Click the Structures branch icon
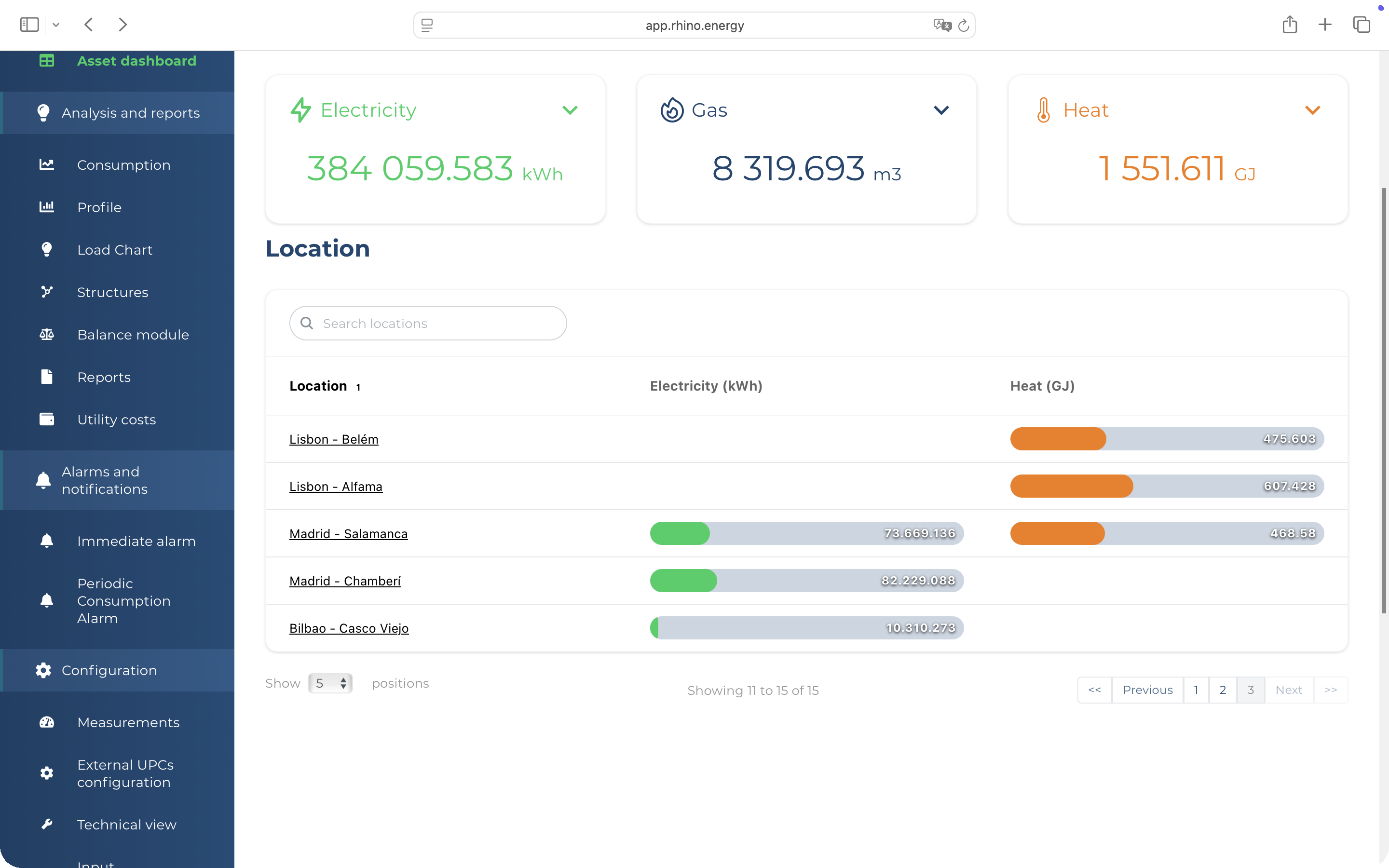The image size is (1389, 868). tap(46, 292)
